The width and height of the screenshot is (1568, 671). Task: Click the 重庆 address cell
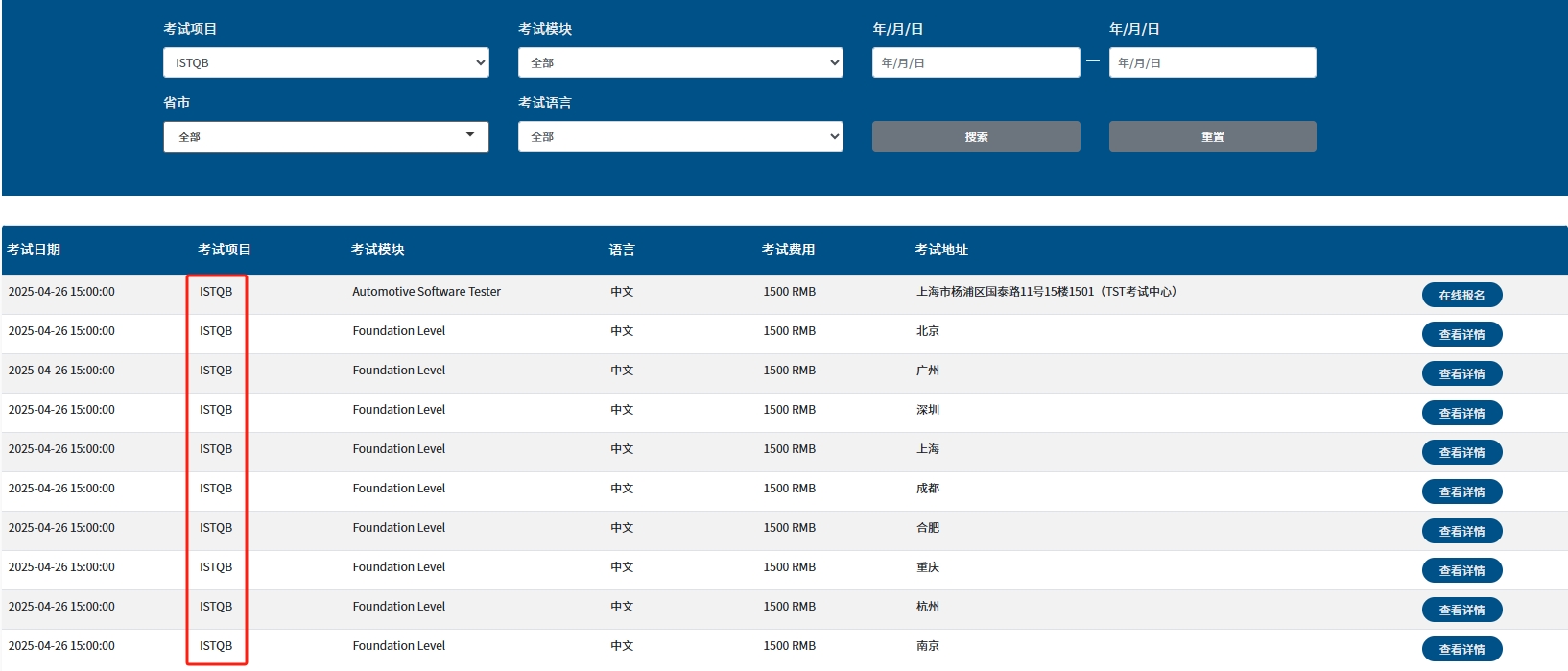928,567
